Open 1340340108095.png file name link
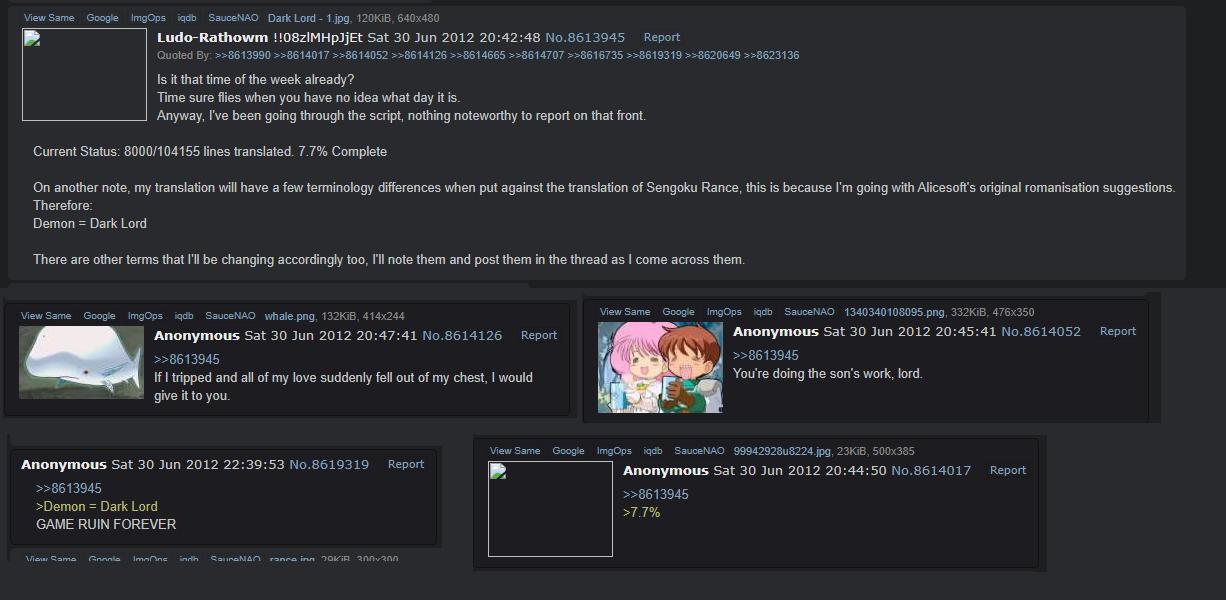This screenshot has width=1226, height=600. pyautogui.click(x=896, y=312)
